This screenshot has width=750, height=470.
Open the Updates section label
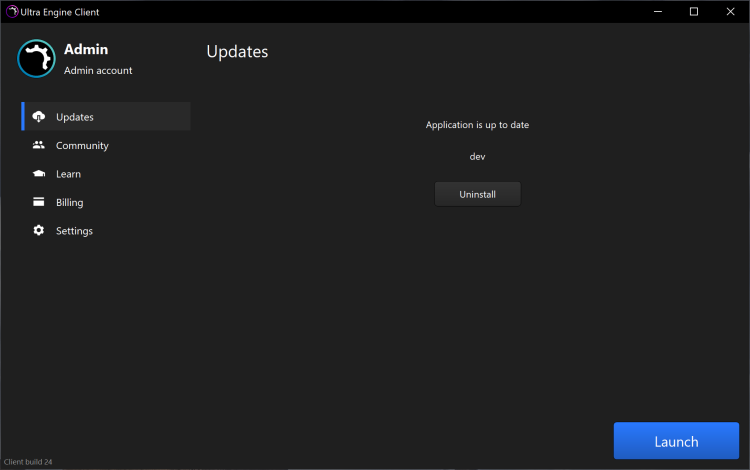[x=75, y=117]
